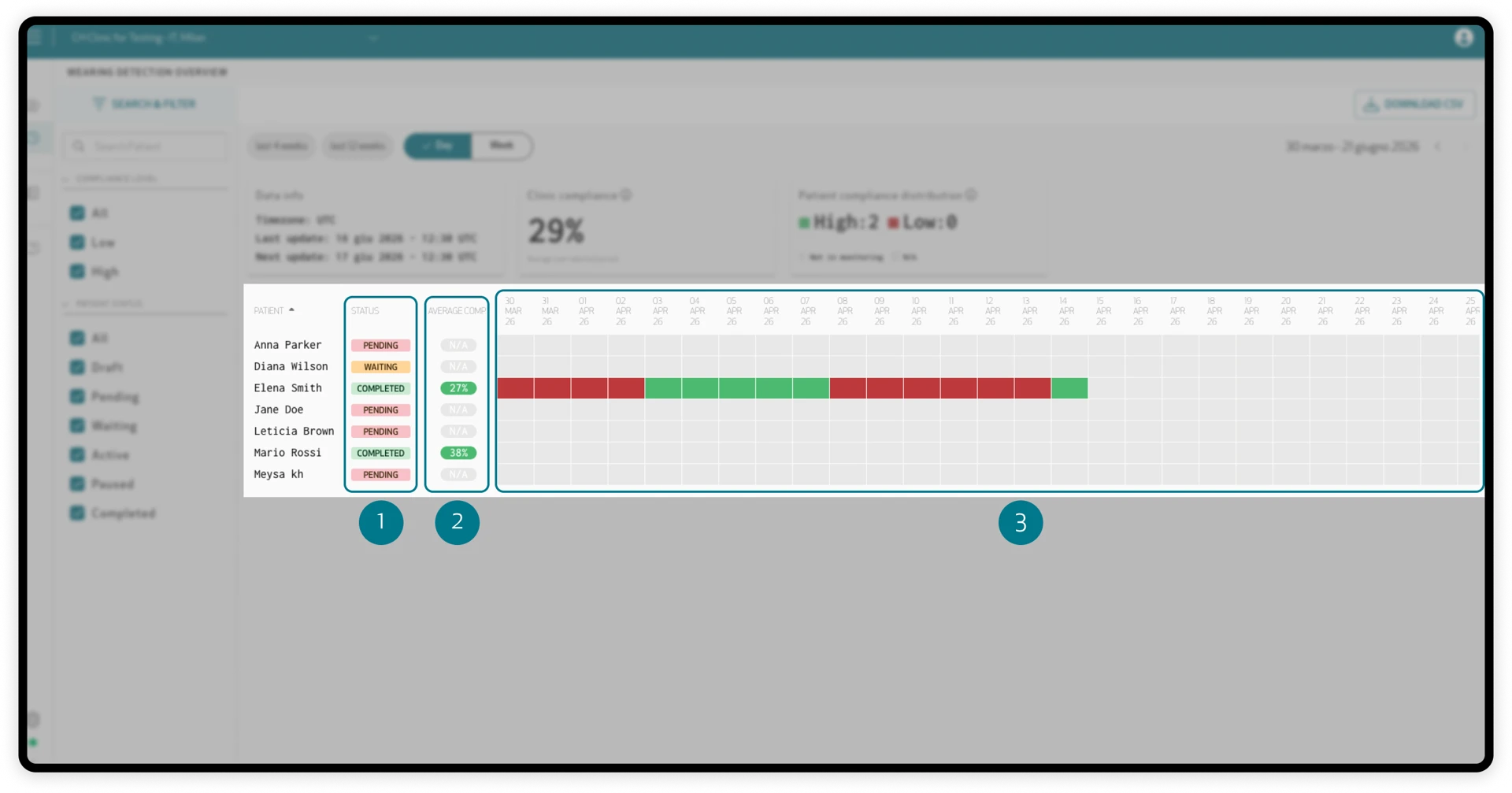Toggle the Paused status checkbox
The image size is (1512, 793).
(x=77, y=484)
